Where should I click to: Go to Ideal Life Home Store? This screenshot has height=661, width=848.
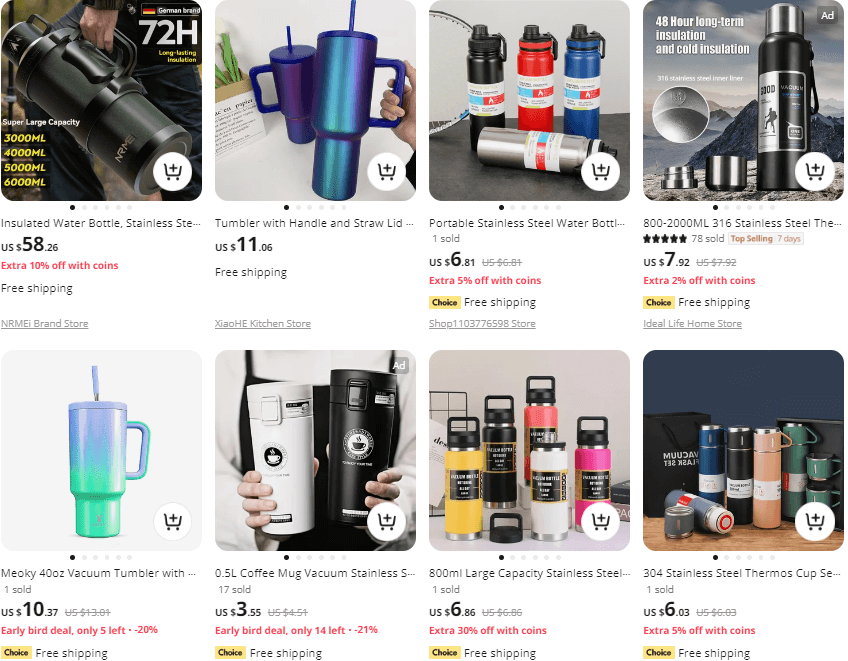pyautogui.click(x=692, y=323)
